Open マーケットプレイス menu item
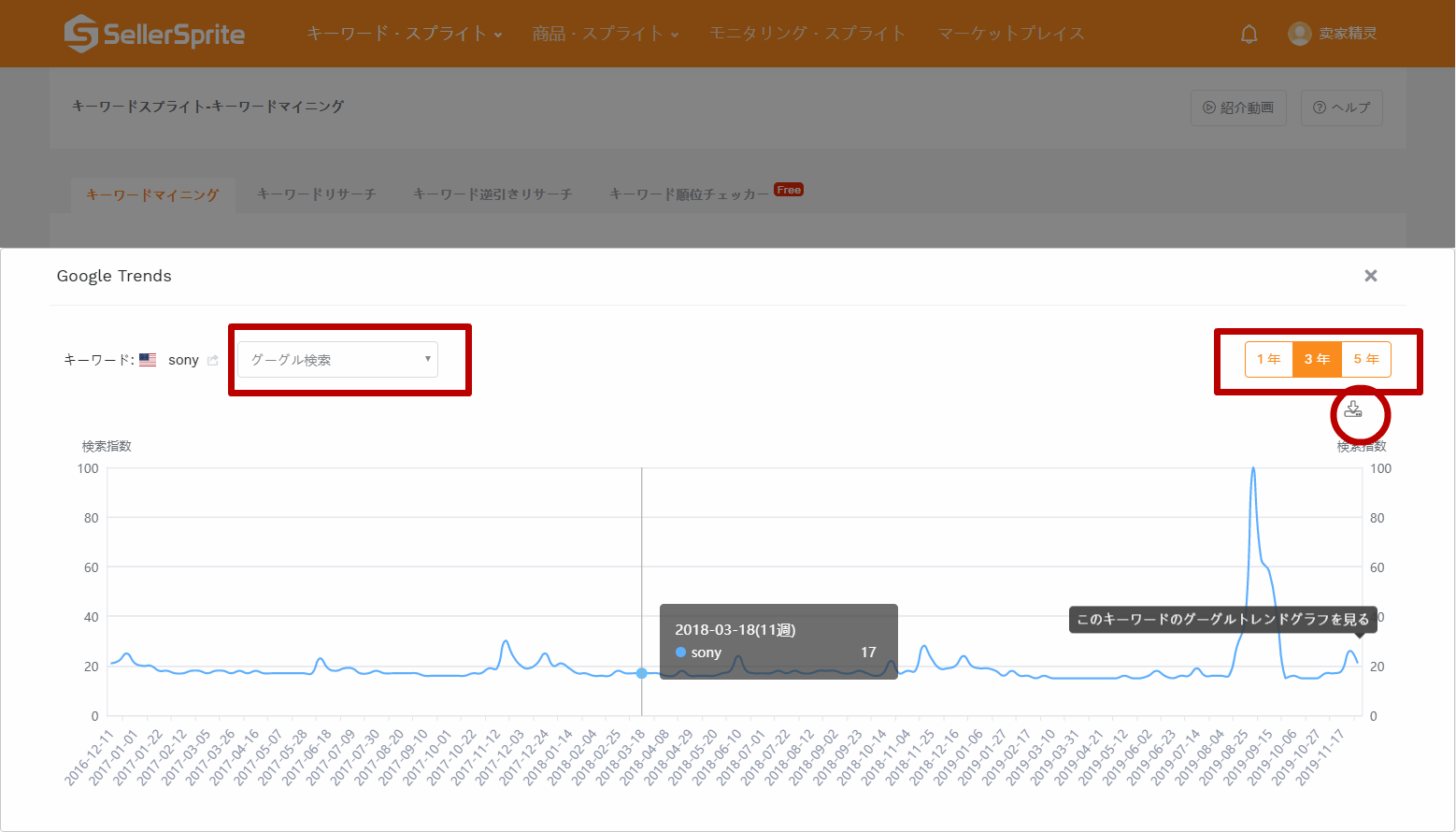Screen dimensions: 1456x832 1011,34
